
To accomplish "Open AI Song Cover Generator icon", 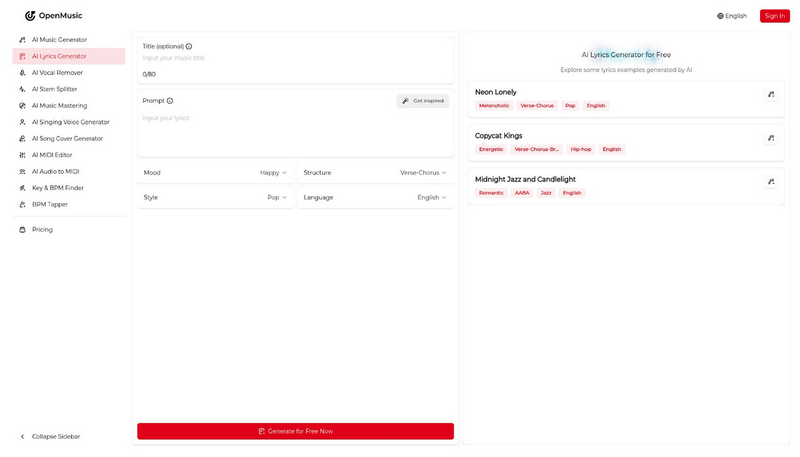I will point(22,139).
